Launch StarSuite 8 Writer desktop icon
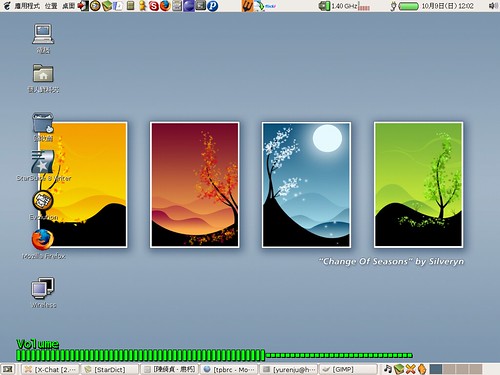 coord(43,166)
